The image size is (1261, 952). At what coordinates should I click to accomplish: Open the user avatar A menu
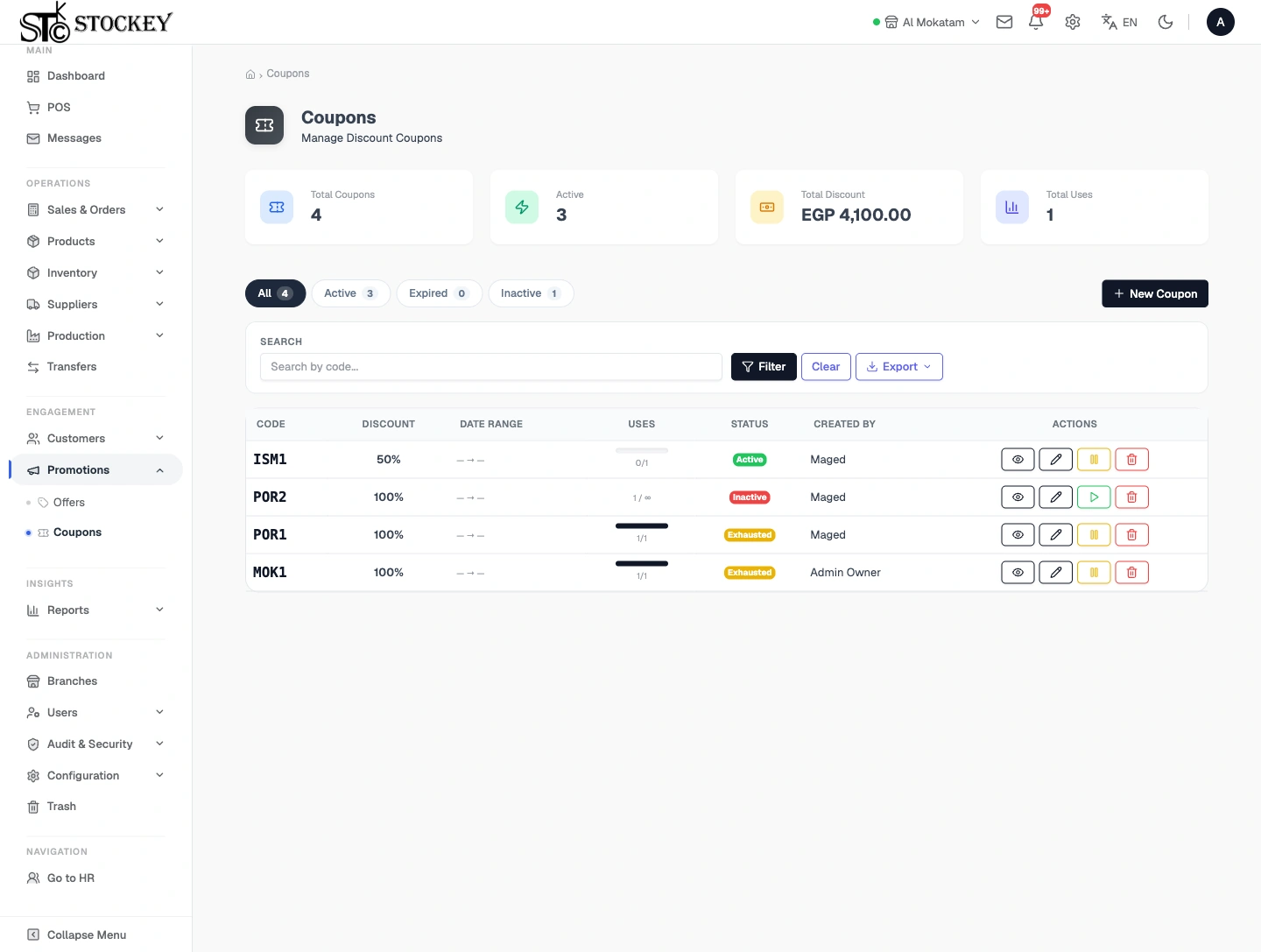(x=1221, y=22)
